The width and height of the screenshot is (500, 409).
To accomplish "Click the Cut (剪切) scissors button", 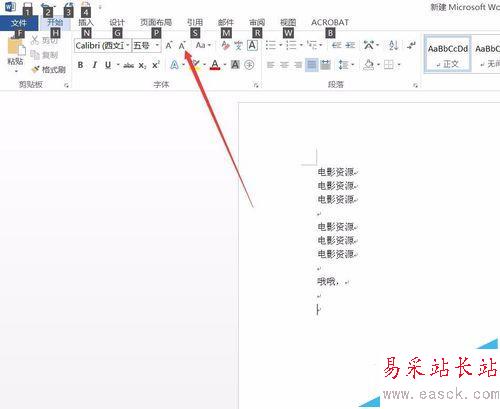I will tap(45, 40).
